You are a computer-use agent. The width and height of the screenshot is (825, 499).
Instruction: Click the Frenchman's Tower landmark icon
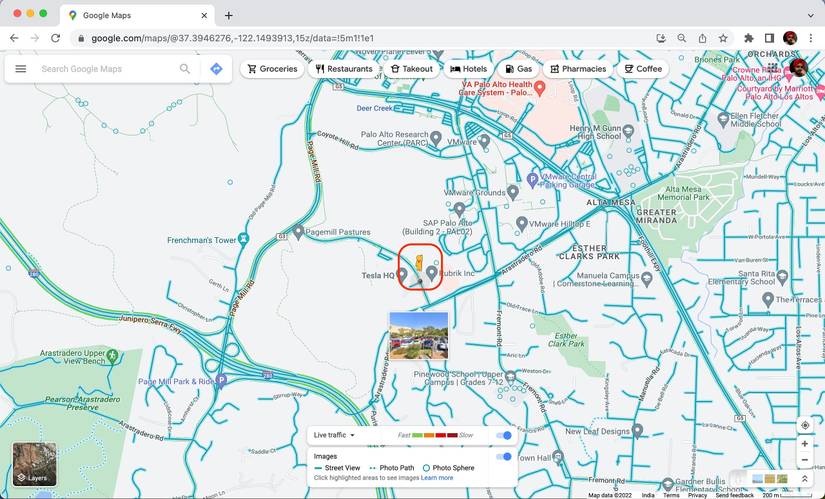243,239
